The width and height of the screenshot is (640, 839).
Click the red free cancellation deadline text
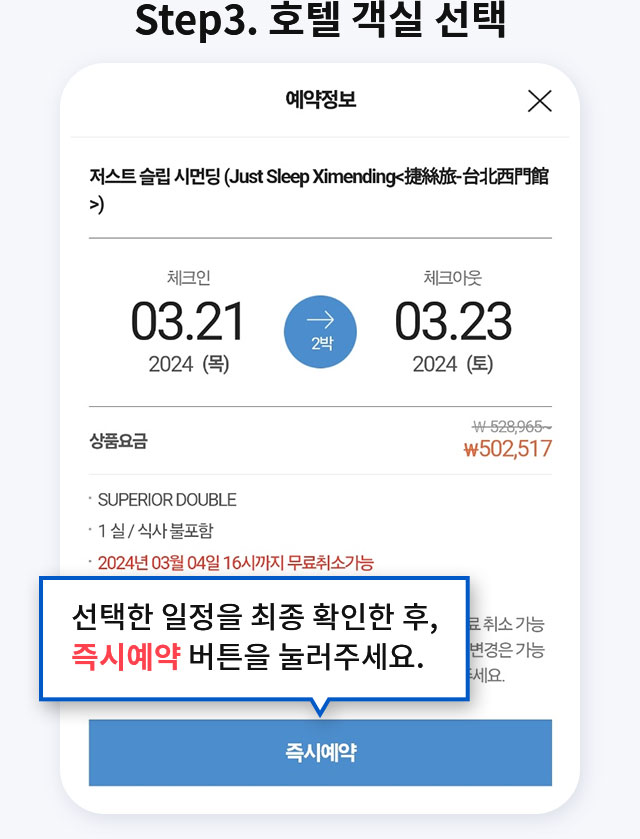235,563
